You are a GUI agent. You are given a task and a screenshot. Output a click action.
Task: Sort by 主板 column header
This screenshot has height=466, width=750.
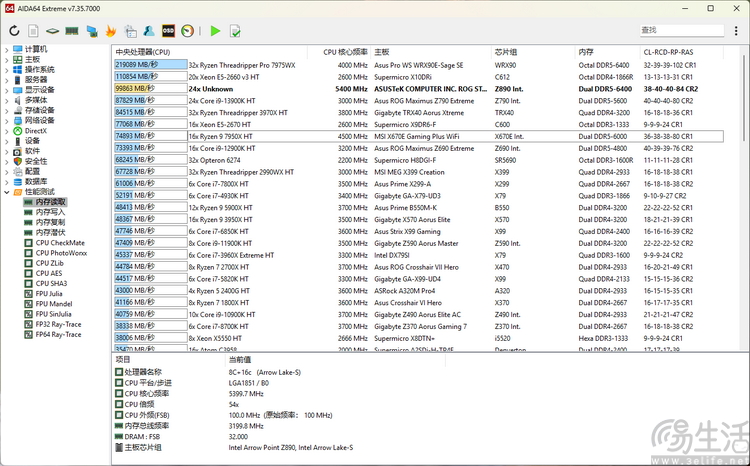tap(382, 52)
